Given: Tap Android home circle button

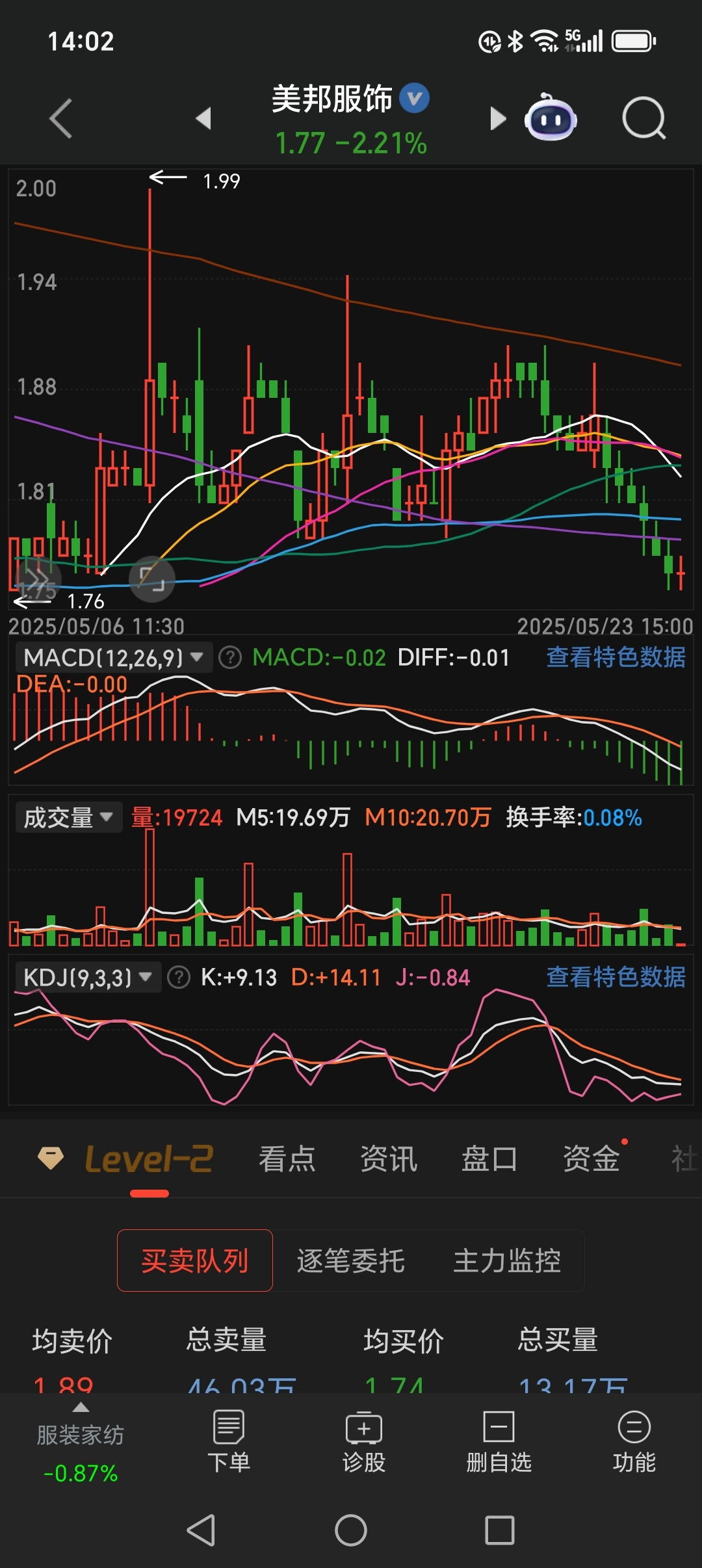Looking at the screenshot, I should (x=351, y=1530).
